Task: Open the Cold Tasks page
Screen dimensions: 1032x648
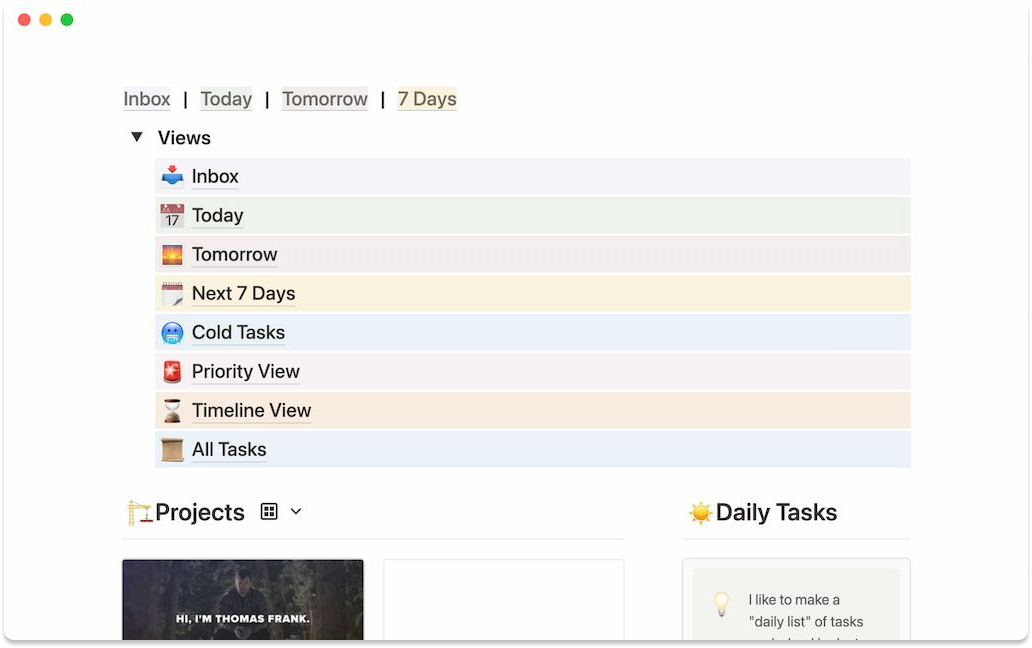Action: coord(238,332)
